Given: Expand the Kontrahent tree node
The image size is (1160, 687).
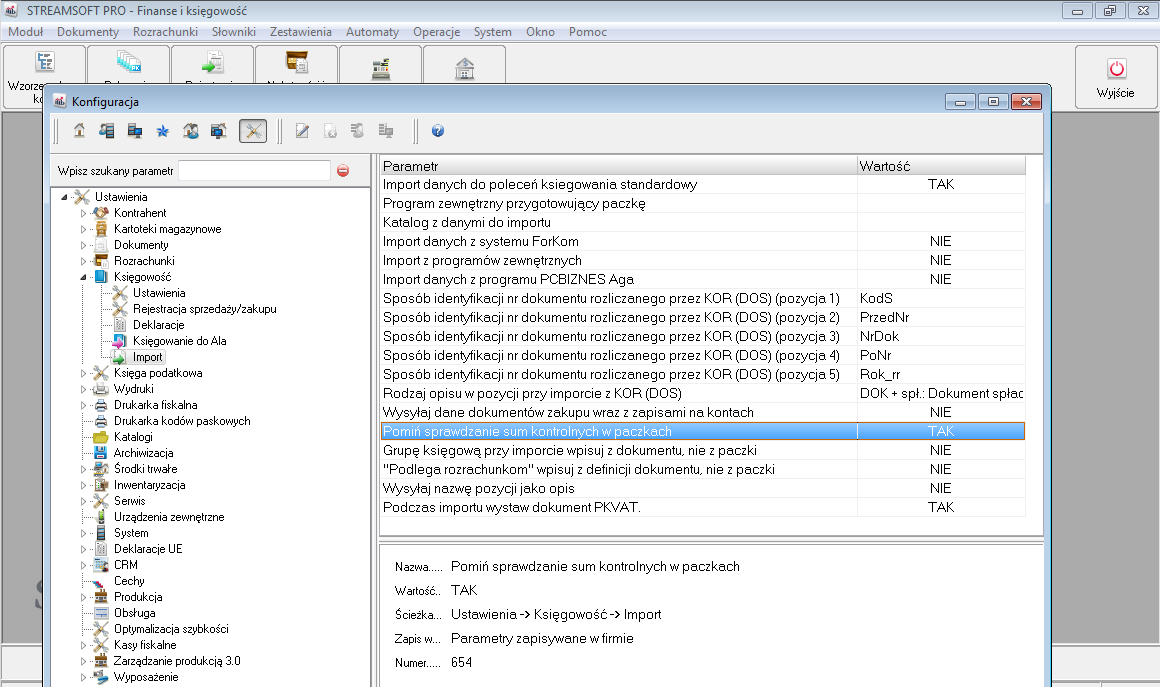Looking at the screenshot, I should [84, 213].
